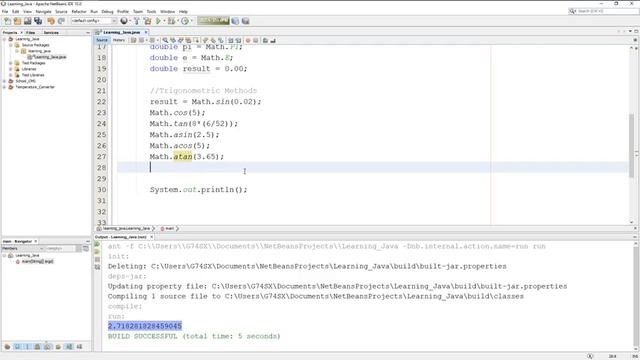Collapse the Source Packages node
Screen dimensions: 640x360
pos(11,45)
